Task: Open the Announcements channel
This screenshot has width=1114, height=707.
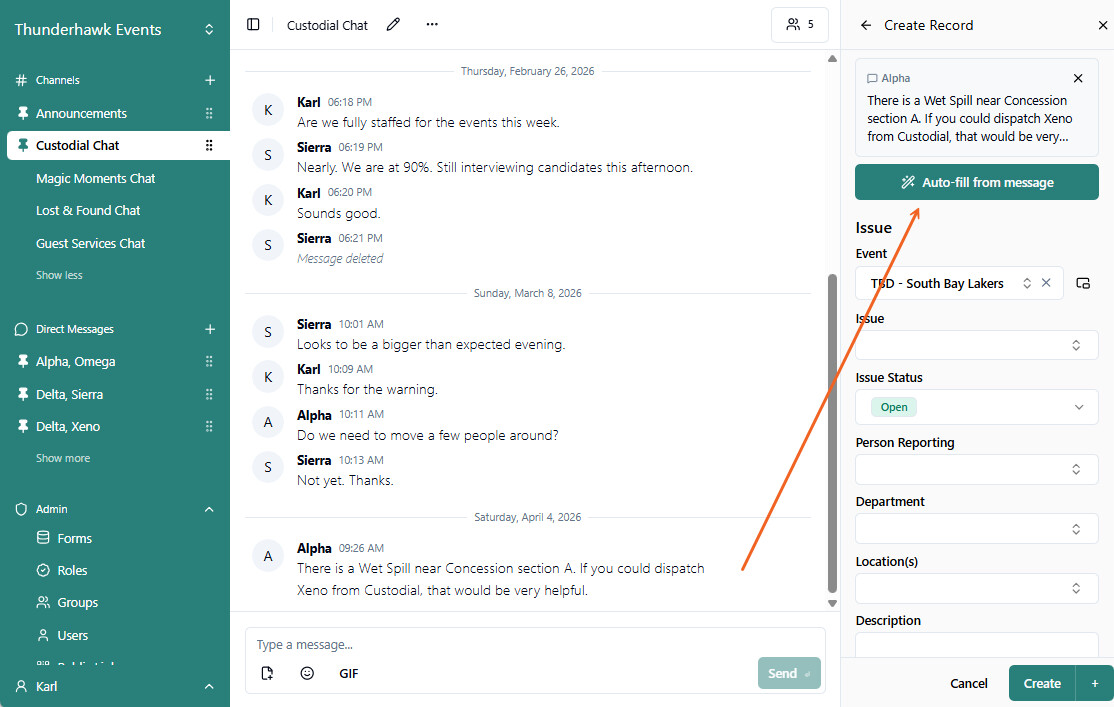Action: [x=81, y=113]
